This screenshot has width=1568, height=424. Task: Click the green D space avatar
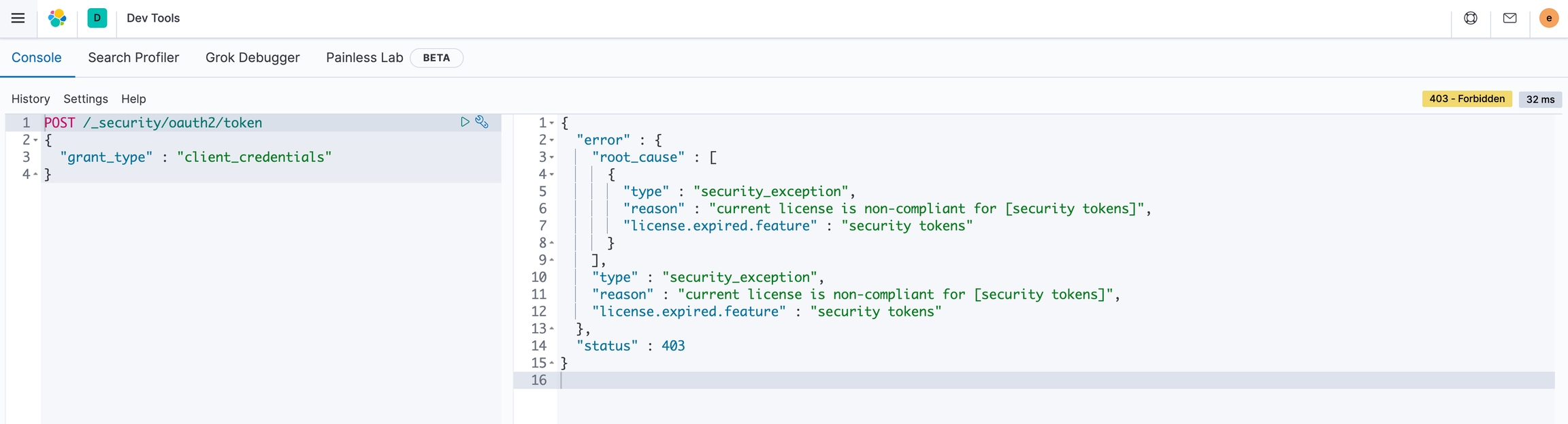coord(97,18)
